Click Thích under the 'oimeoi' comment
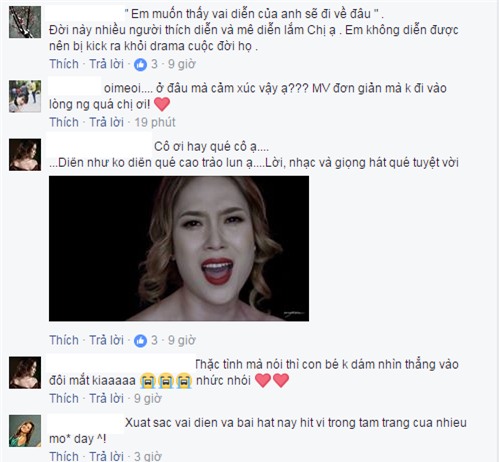The width and height of the screenshot is (499, 462). [64, 122]
